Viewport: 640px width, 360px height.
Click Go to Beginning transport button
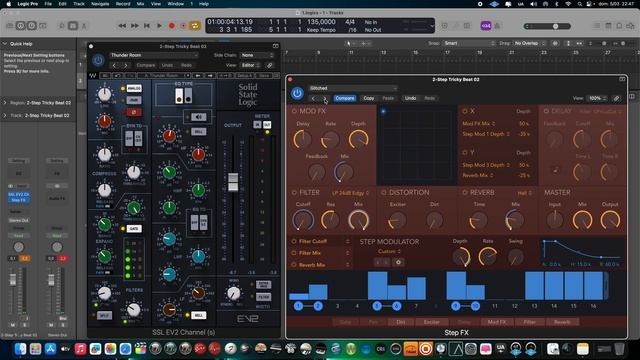(x=147, y=26)
